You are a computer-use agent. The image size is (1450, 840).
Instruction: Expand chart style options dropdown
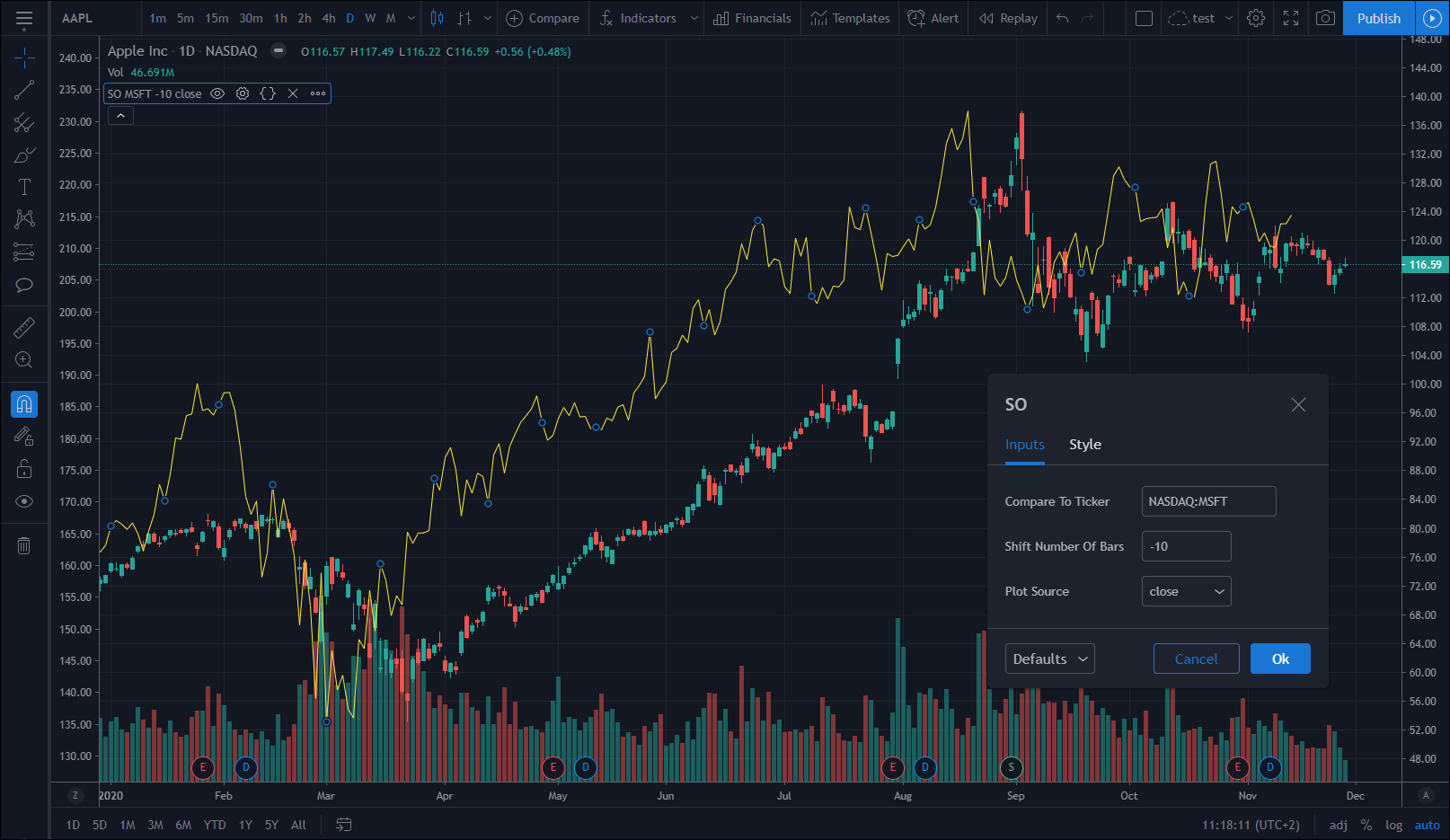pyautogui.click(x=488, y=18)
